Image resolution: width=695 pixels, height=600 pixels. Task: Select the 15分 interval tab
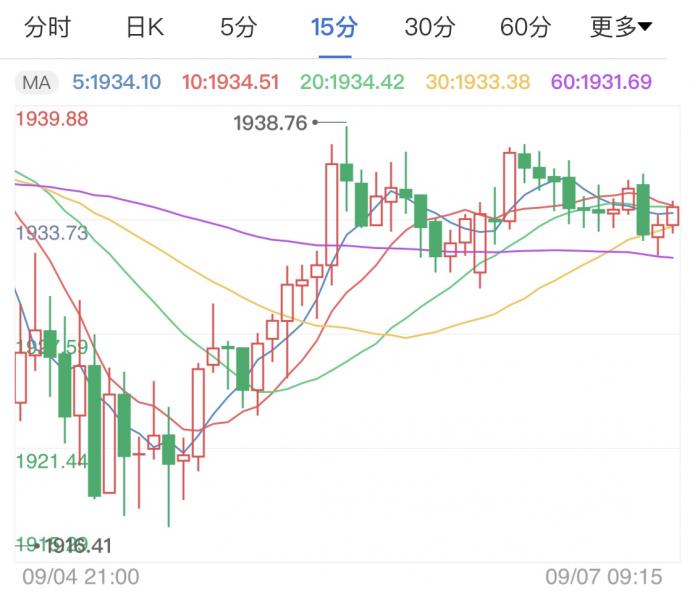coord(333,28)
